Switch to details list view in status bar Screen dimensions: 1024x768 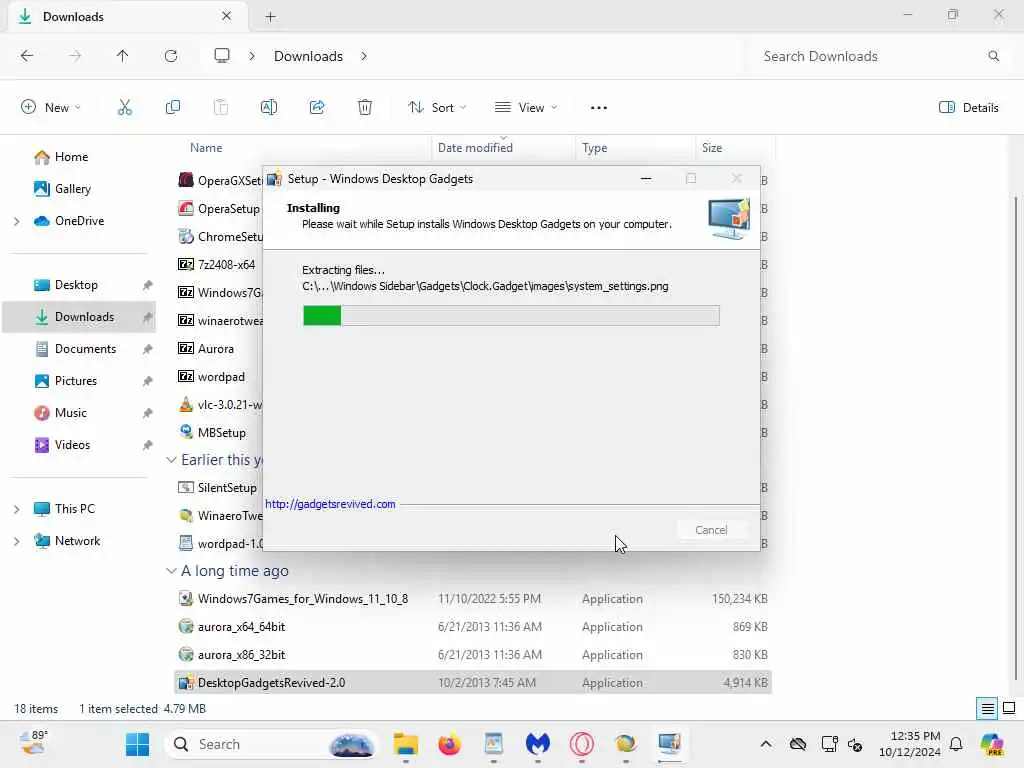pyautogui.click(x=987, y=709)
